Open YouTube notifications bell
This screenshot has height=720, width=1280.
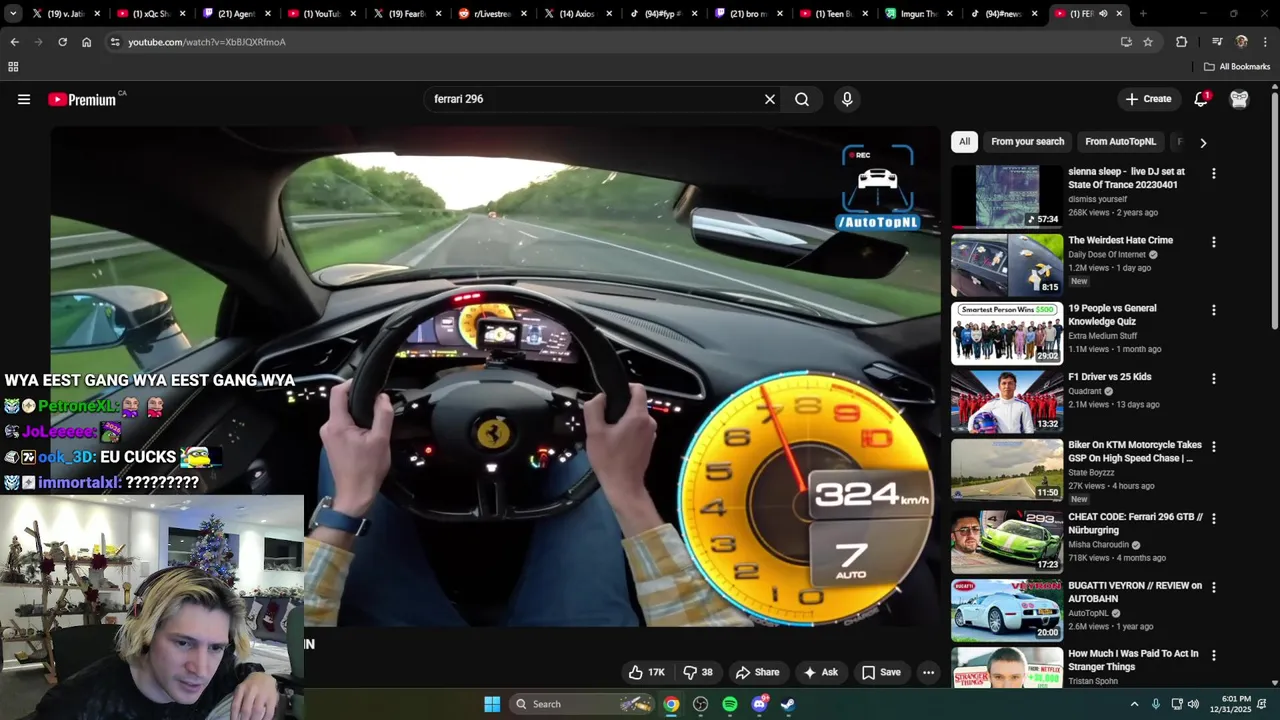[1201, 99]
